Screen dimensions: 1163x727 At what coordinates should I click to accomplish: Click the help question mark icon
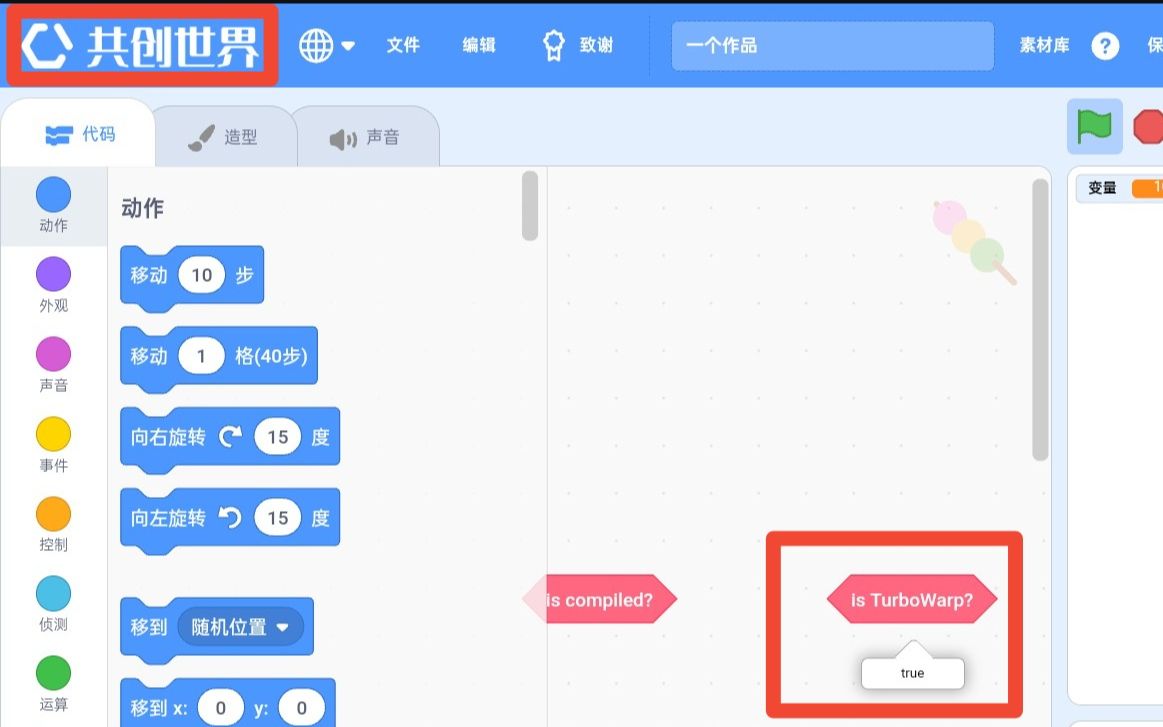[1104, 45]
